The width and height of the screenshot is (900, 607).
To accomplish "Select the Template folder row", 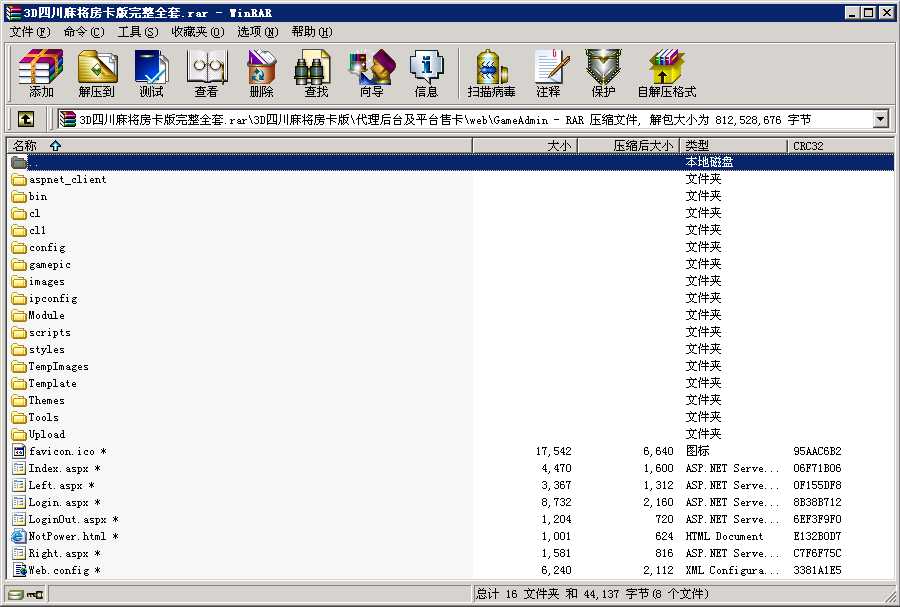I will tap(450, 383).
